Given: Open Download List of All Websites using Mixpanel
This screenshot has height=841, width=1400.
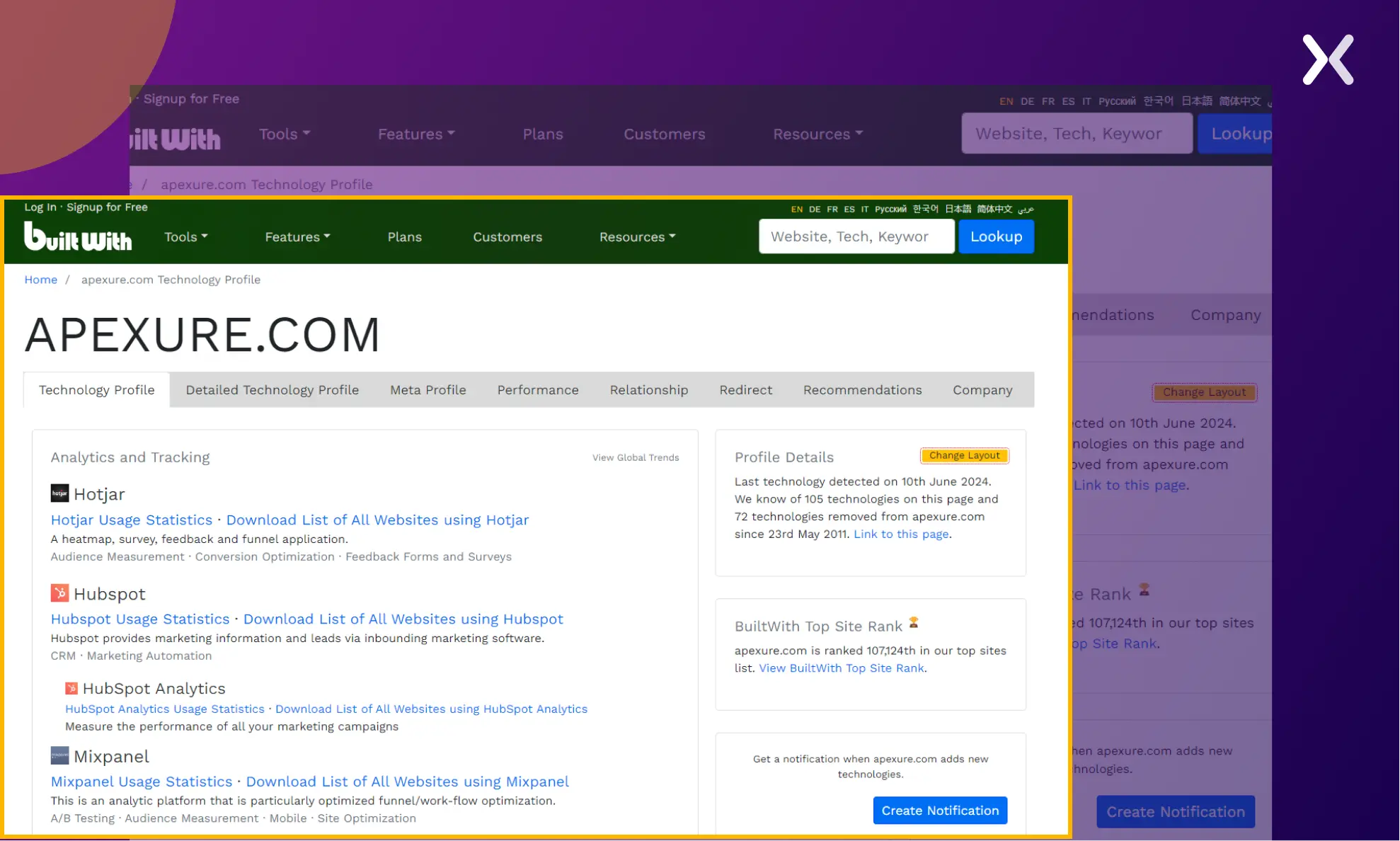Looking at the screenshot, I should point(407,782).
